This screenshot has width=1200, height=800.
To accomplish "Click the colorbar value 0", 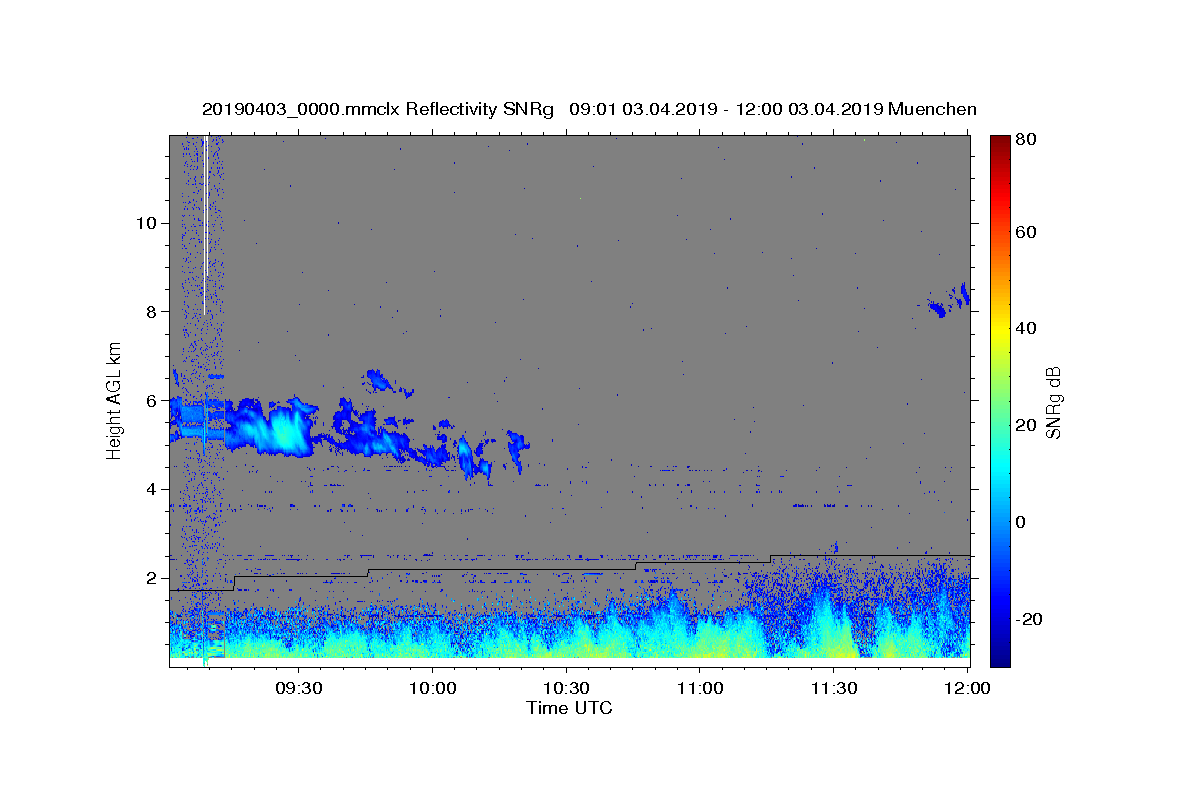I will tap(1021, 522).
